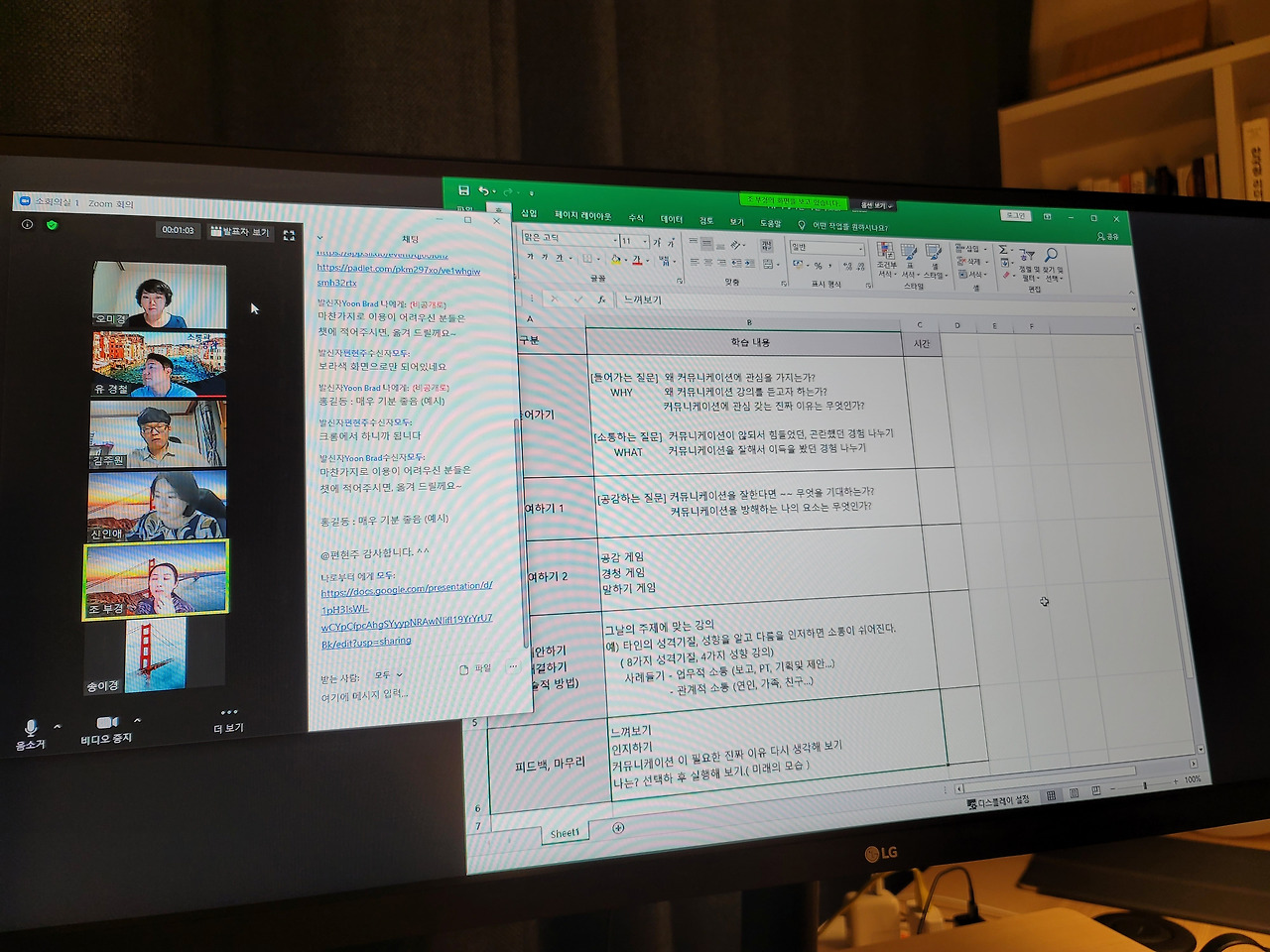Open Excel conditional formatting
Image resolution: width=1270 pixels, height=952 pixels.
coord(886,260)
